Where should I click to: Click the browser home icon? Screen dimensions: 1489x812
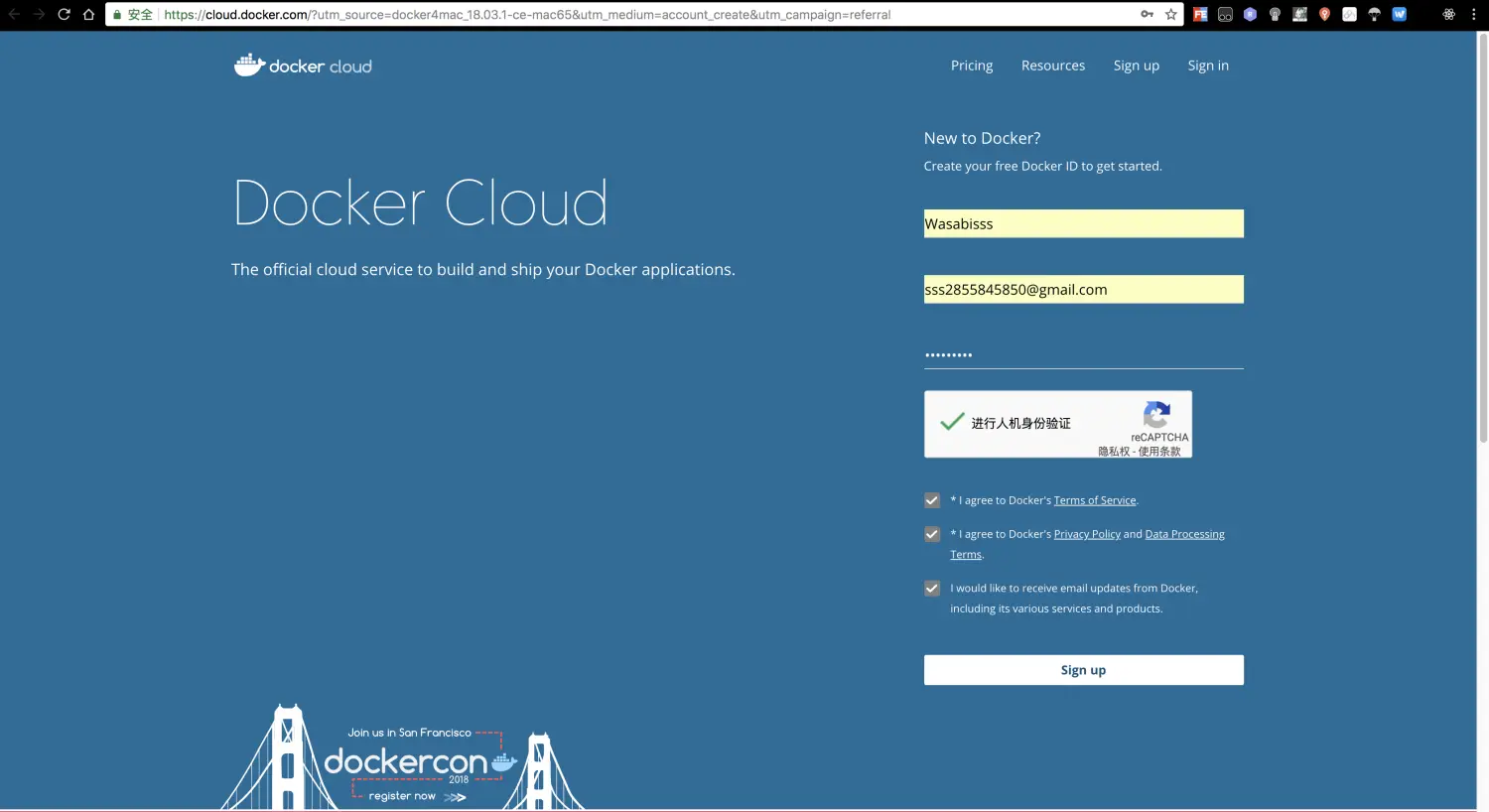(88, 14)
